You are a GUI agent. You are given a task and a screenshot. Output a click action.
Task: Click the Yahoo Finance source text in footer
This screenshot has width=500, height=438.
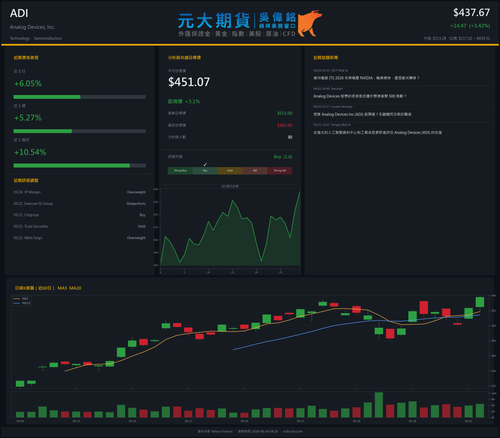[x=215, y=431]
